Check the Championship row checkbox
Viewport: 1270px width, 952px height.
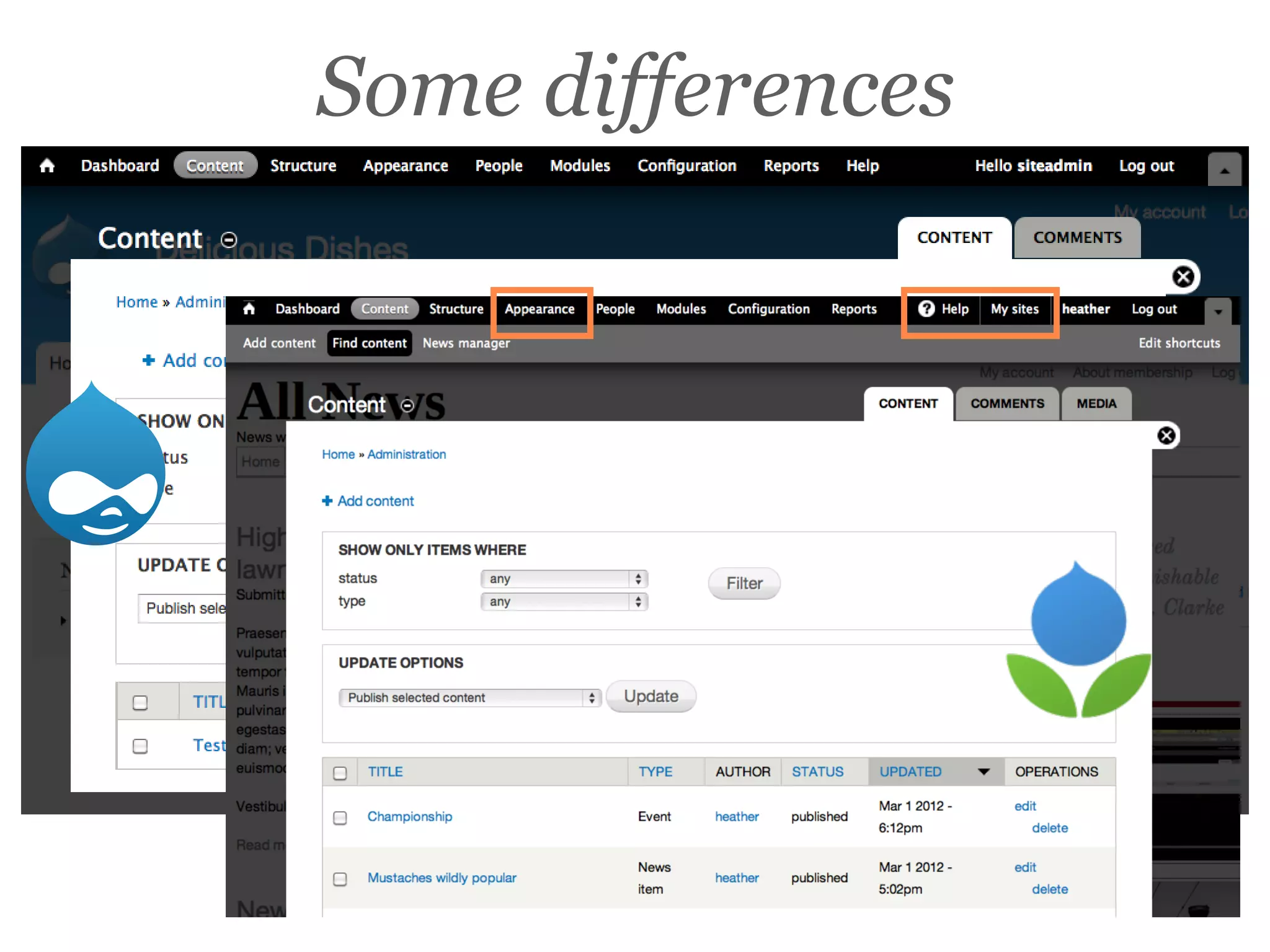point(340,818)
